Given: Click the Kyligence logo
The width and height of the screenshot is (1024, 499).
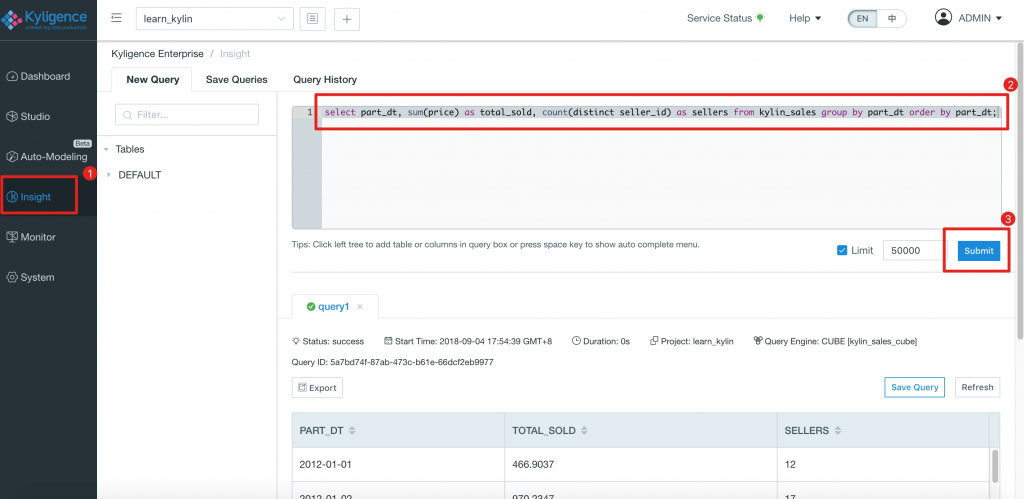Looking at the screenshot, I should coord(46,18).
